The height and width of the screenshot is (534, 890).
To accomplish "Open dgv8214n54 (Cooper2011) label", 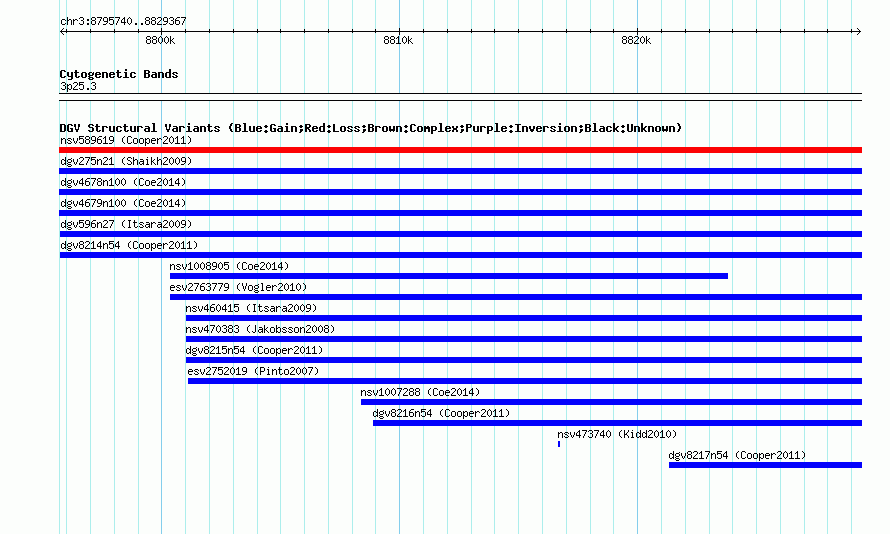I will point(129,245).
